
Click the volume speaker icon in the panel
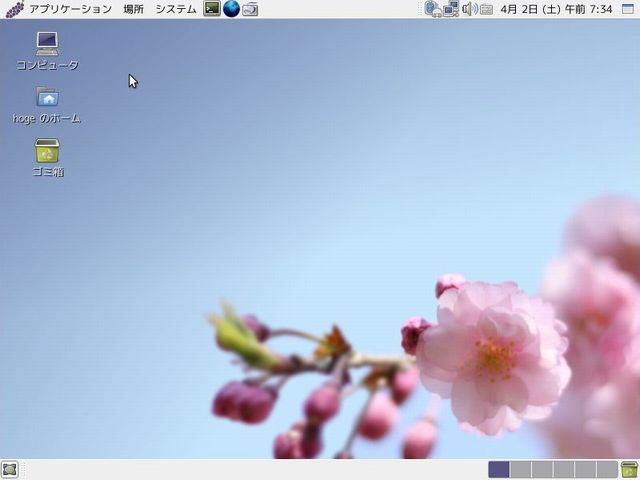(x=469, y=9)
